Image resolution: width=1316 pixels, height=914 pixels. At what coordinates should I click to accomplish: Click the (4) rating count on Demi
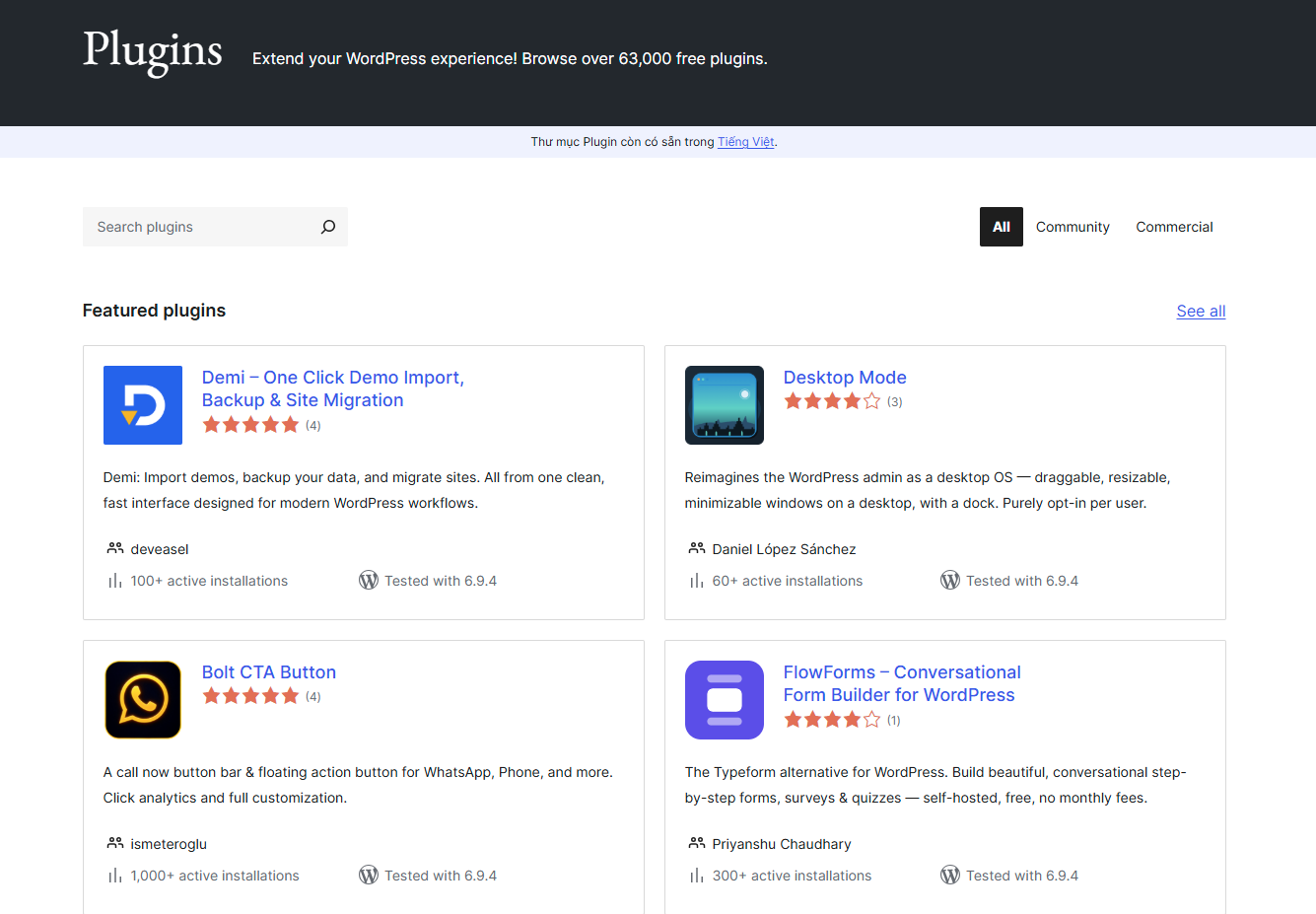pos(312,426)
